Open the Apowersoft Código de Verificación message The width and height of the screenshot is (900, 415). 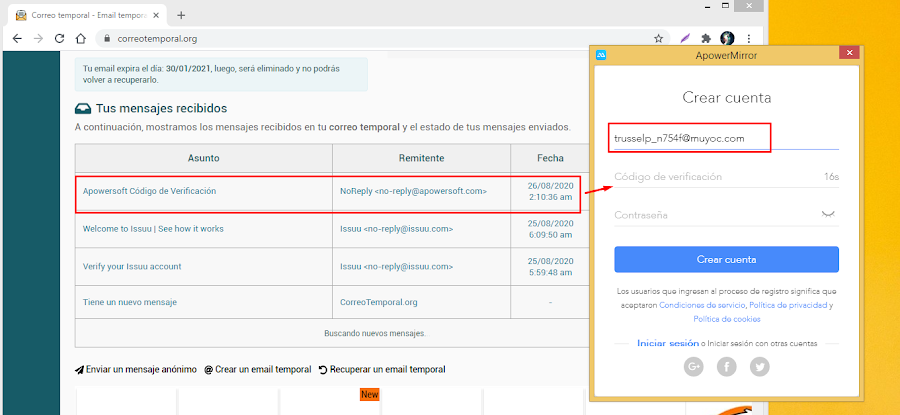pyautogui.click(x=149, y=191)
